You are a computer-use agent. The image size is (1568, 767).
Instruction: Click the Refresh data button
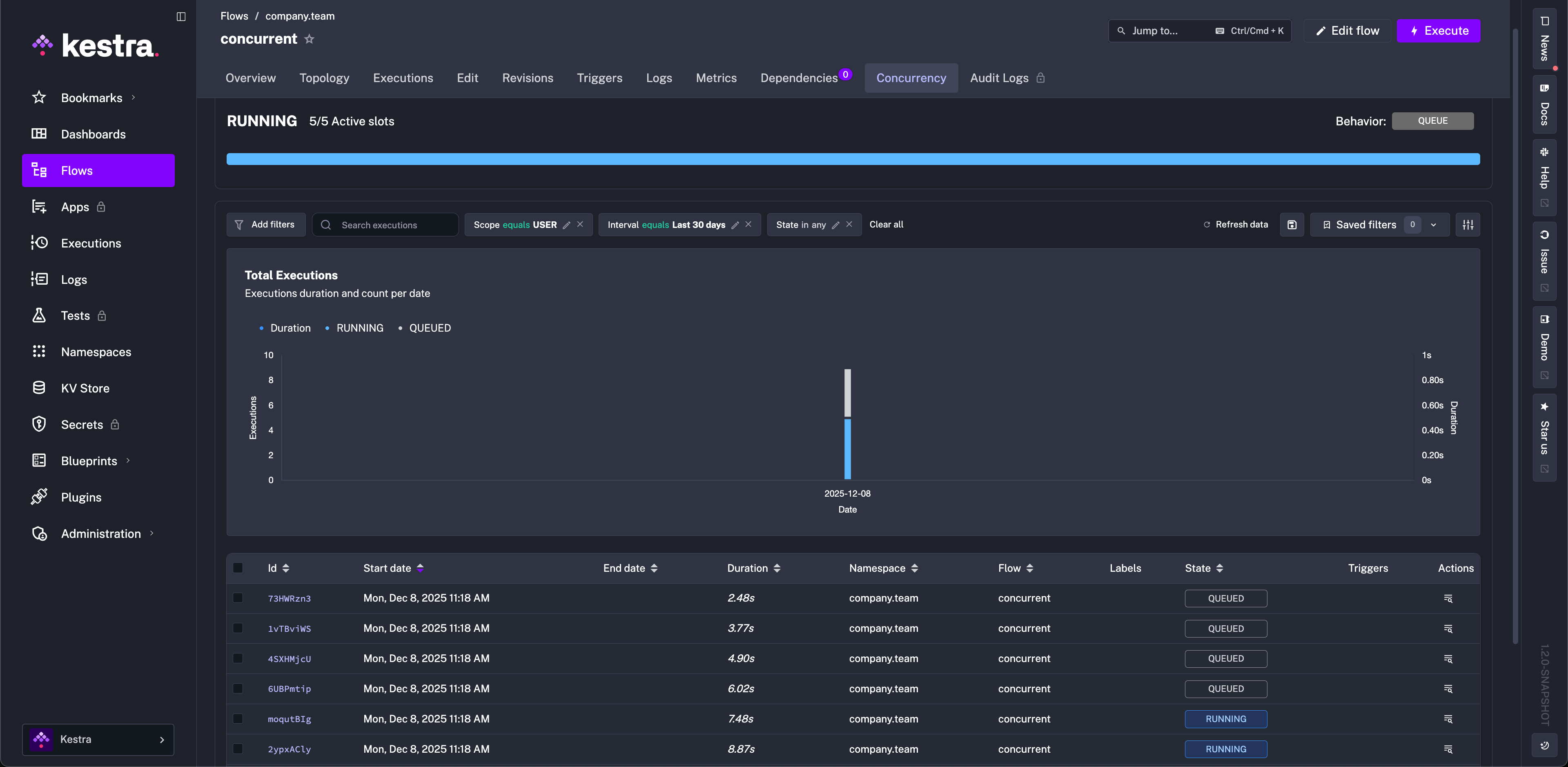[1236, 225]
